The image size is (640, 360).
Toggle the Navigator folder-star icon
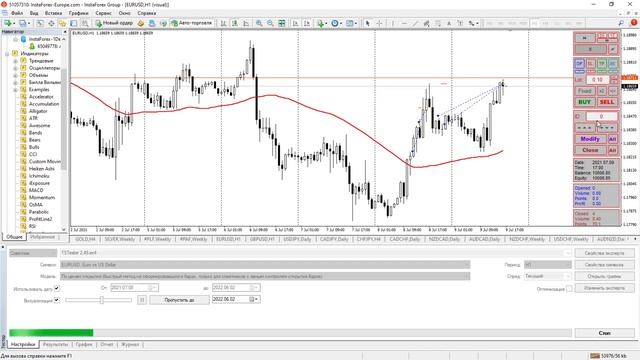pyautogui.click(x=62, y=23)
